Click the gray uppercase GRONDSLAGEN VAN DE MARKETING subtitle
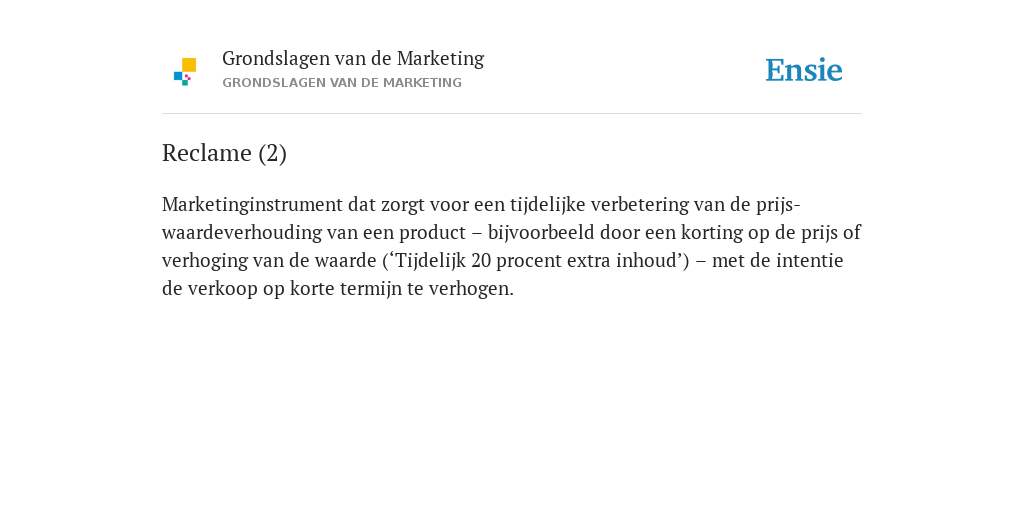The height and width of the screenshot is (512, 1024). tap(342, 83)
